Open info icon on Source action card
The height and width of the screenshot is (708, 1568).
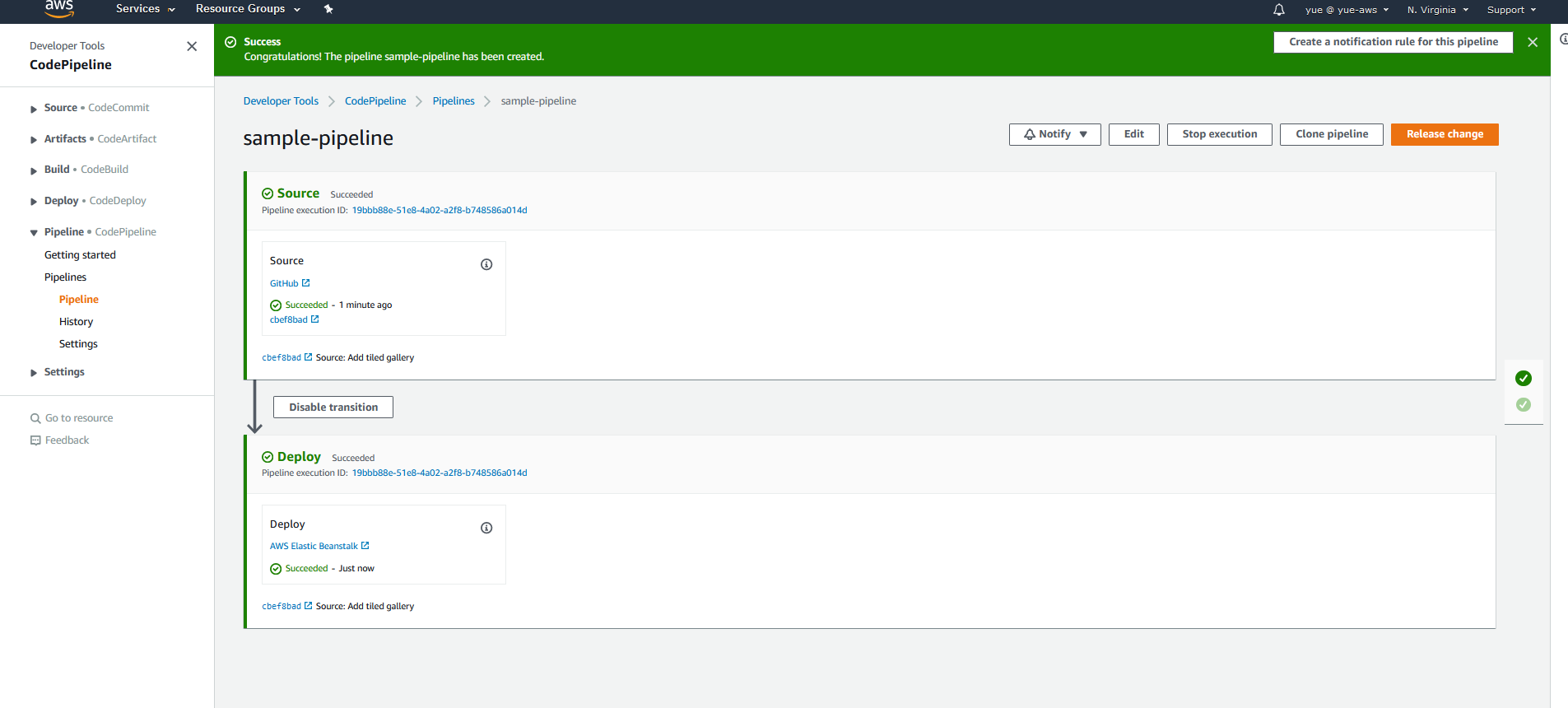tap(486, 264)
